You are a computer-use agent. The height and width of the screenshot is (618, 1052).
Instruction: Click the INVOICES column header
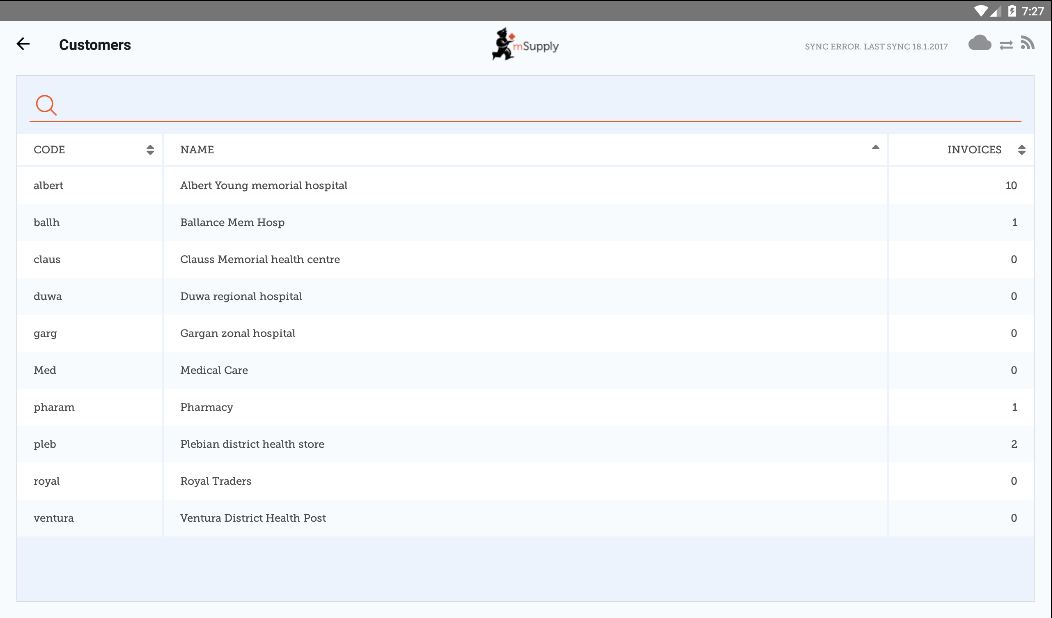(961, 150)
